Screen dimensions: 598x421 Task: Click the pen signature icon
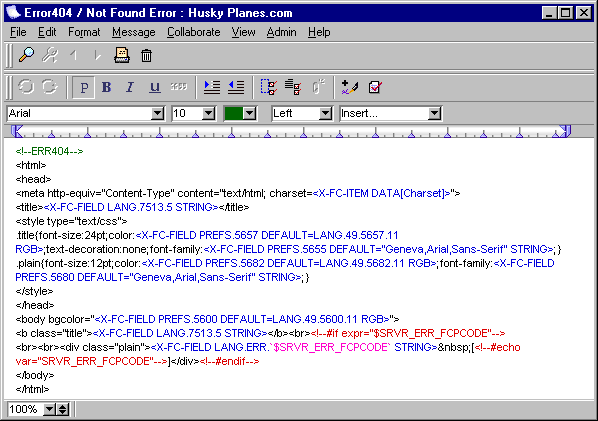click(x=350, y=87)
